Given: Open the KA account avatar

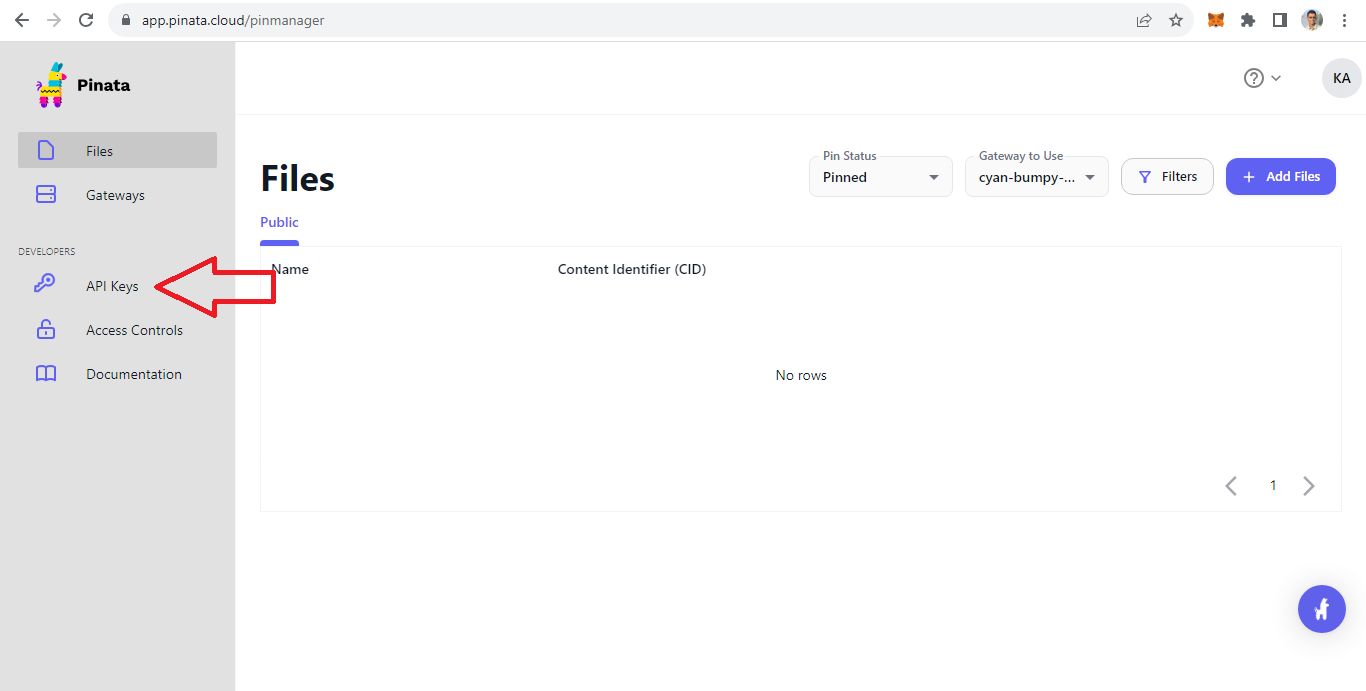Looking at the screenshot, I should [x=1341, y=78].
